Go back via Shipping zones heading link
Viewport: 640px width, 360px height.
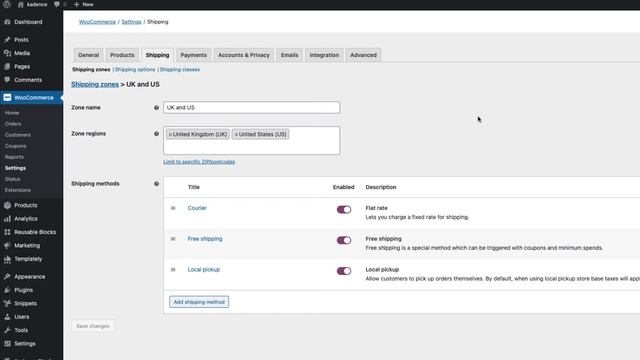point(95,84)
